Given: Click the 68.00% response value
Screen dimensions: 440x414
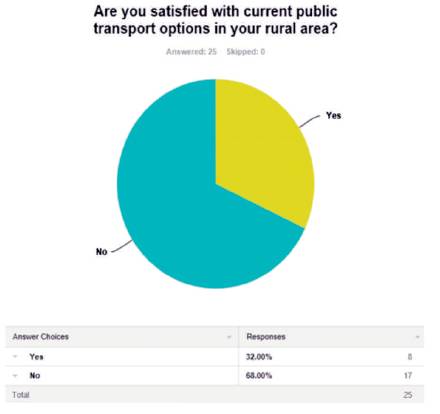Looking at the screenshot, I should tap(259, 376).
